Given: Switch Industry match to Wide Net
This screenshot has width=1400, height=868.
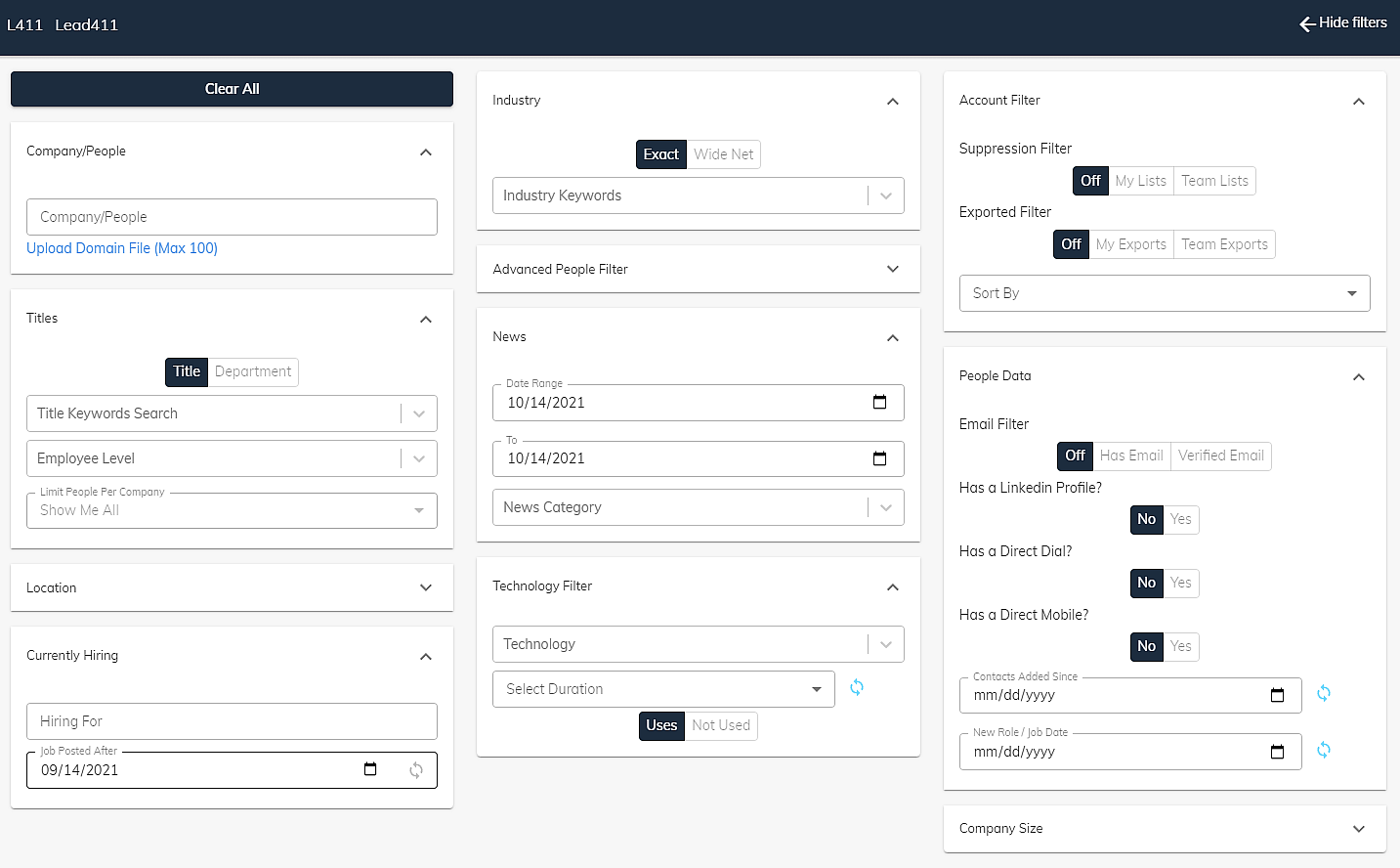Looking at the screenshot, I should click(x=723, y=154).
